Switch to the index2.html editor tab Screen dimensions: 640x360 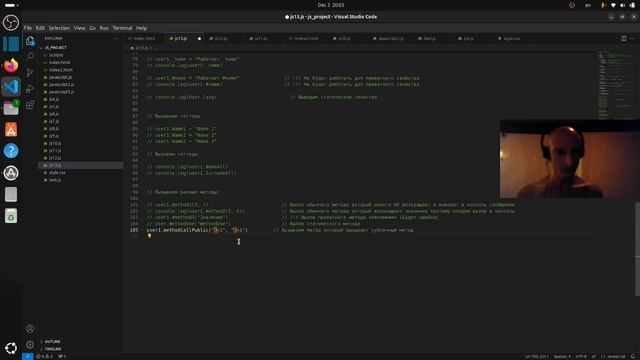tap(306, 38)
